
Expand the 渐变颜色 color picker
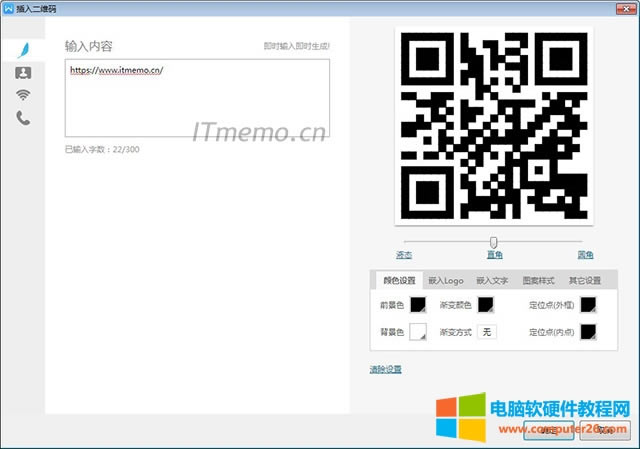[x=486, y=305]
